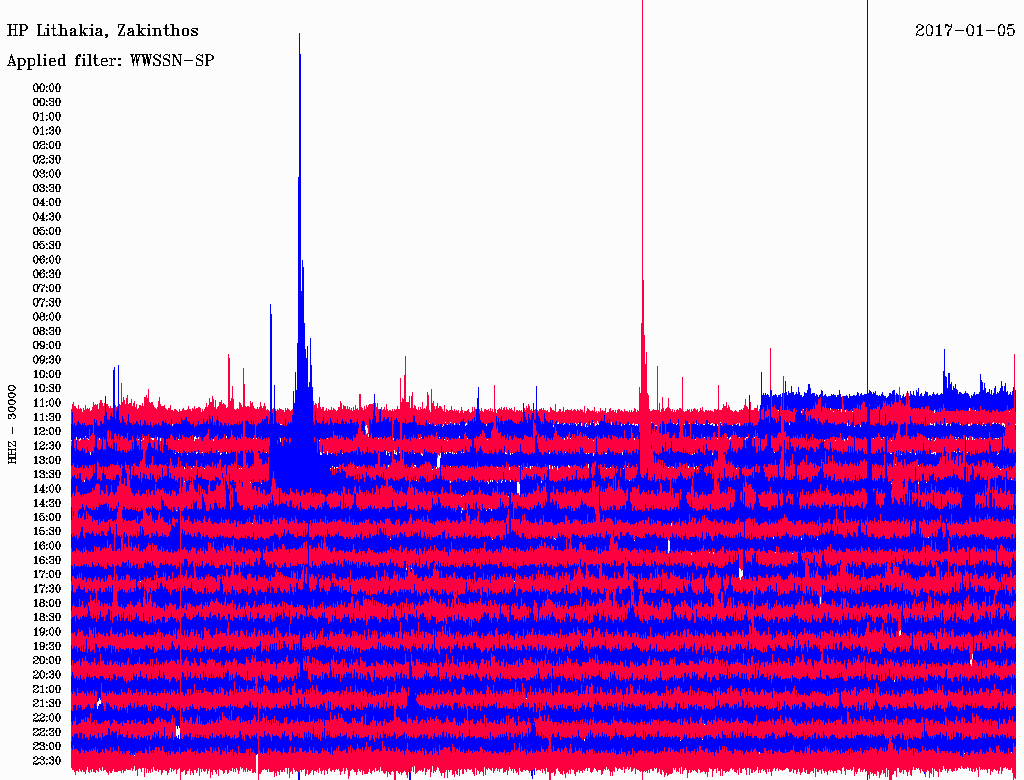
Task: Click the '21:30' time label
Action: coord(47,704)
